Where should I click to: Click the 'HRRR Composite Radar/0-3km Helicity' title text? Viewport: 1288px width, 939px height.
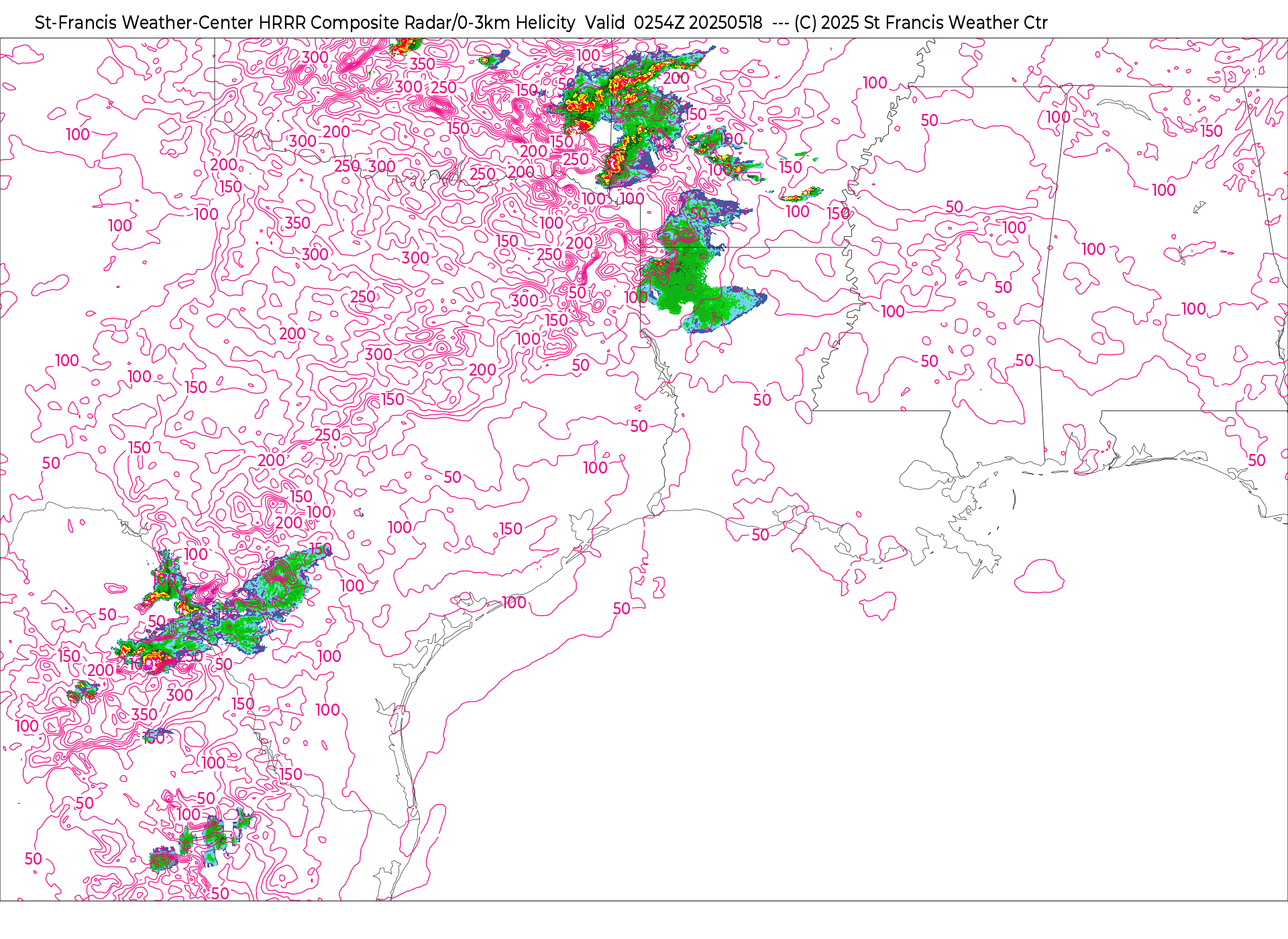coord(417,23)
